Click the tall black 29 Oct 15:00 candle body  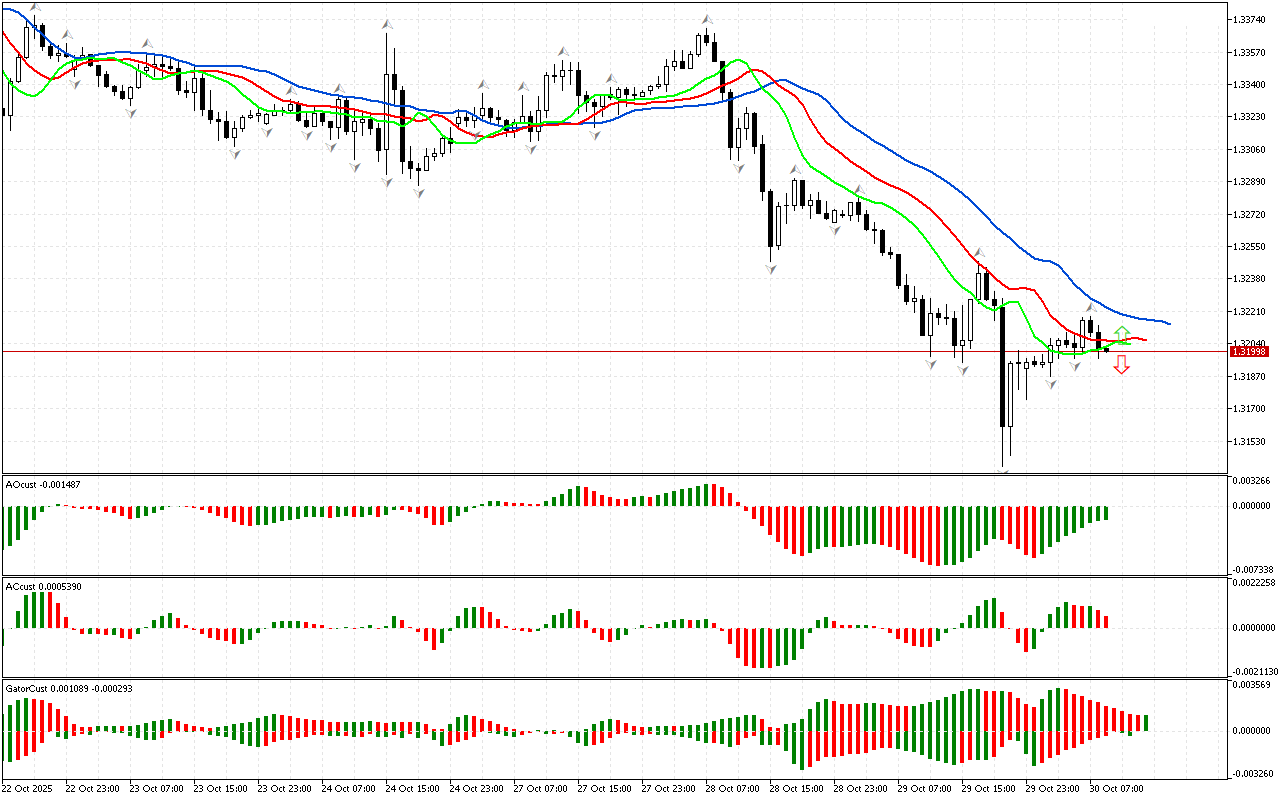[1002, 365]
